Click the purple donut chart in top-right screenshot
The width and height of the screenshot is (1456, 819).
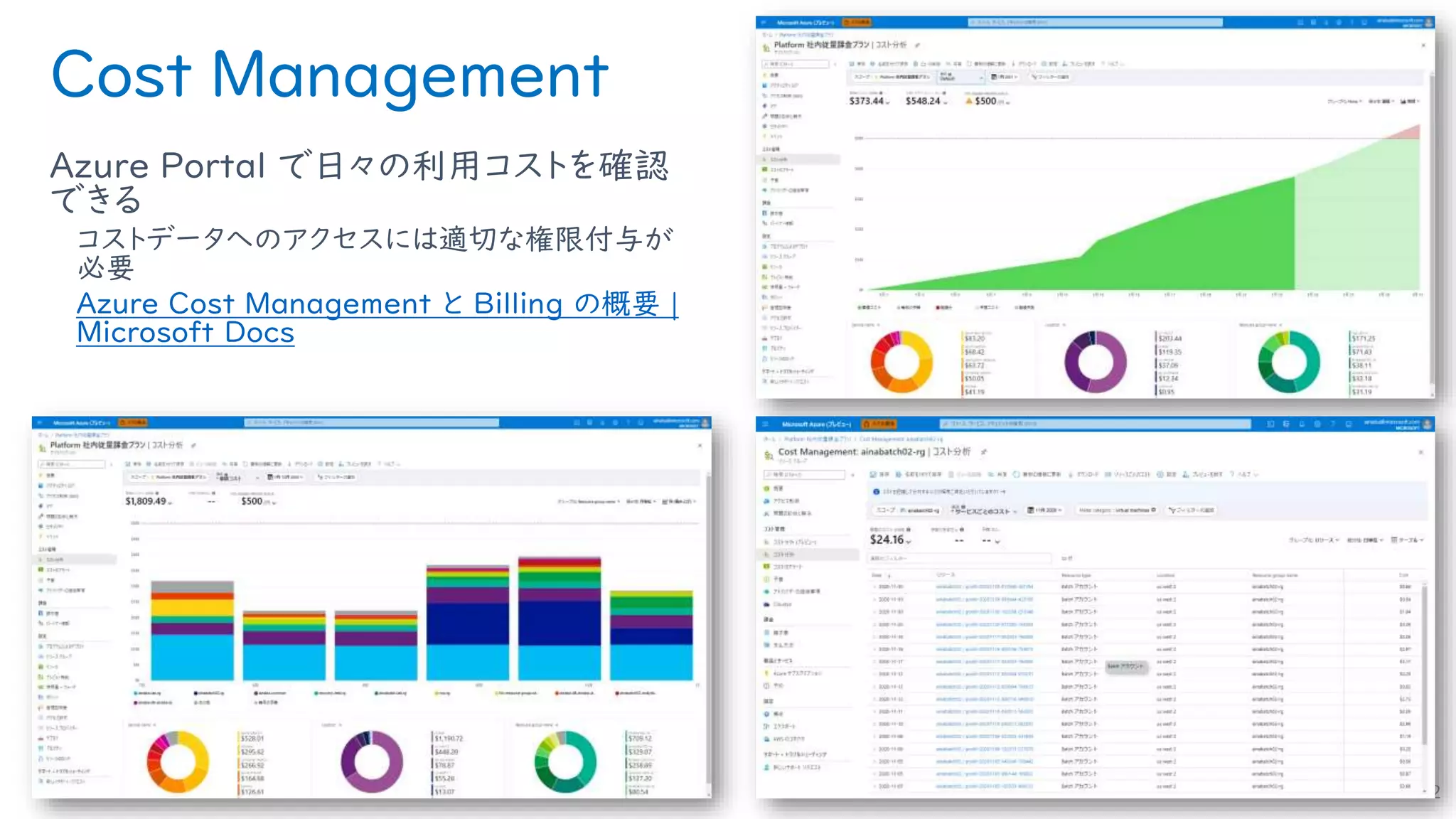click(x=1096, y=362)
